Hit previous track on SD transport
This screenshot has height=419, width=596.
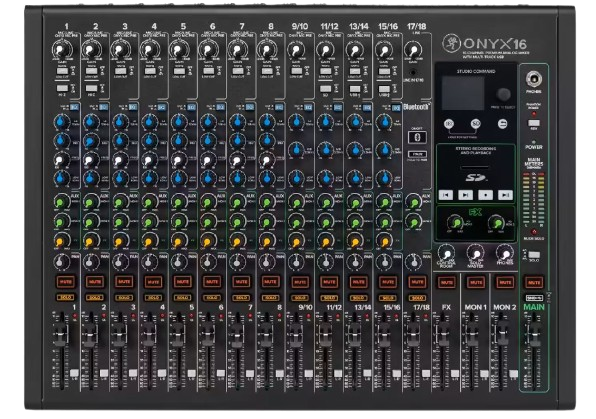[x=445, y=195]
